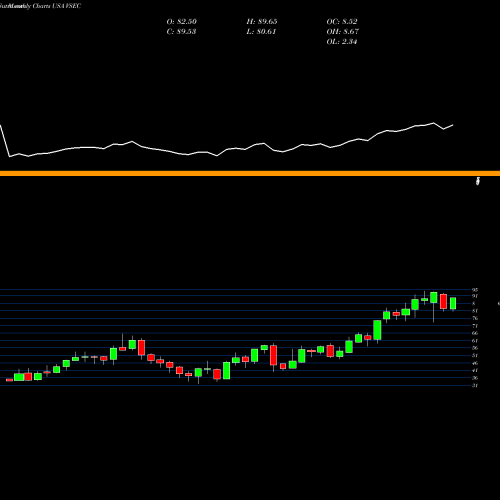Click the open price readout O: 82.50
Viewport: 500px width, 500px height.
coord(181,22)
